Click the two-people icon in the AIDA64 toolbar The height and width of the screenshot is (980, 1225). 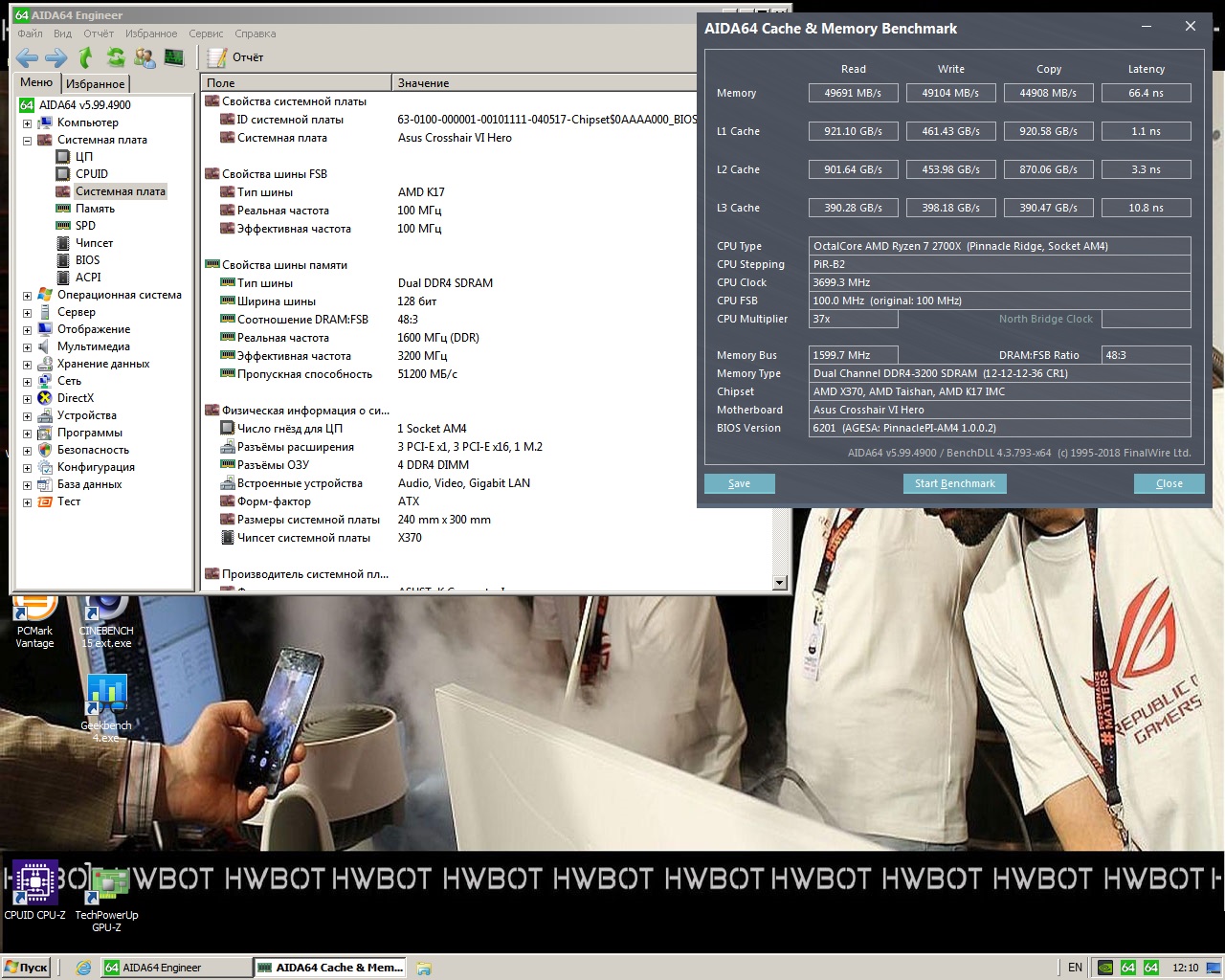coord(145,57)
